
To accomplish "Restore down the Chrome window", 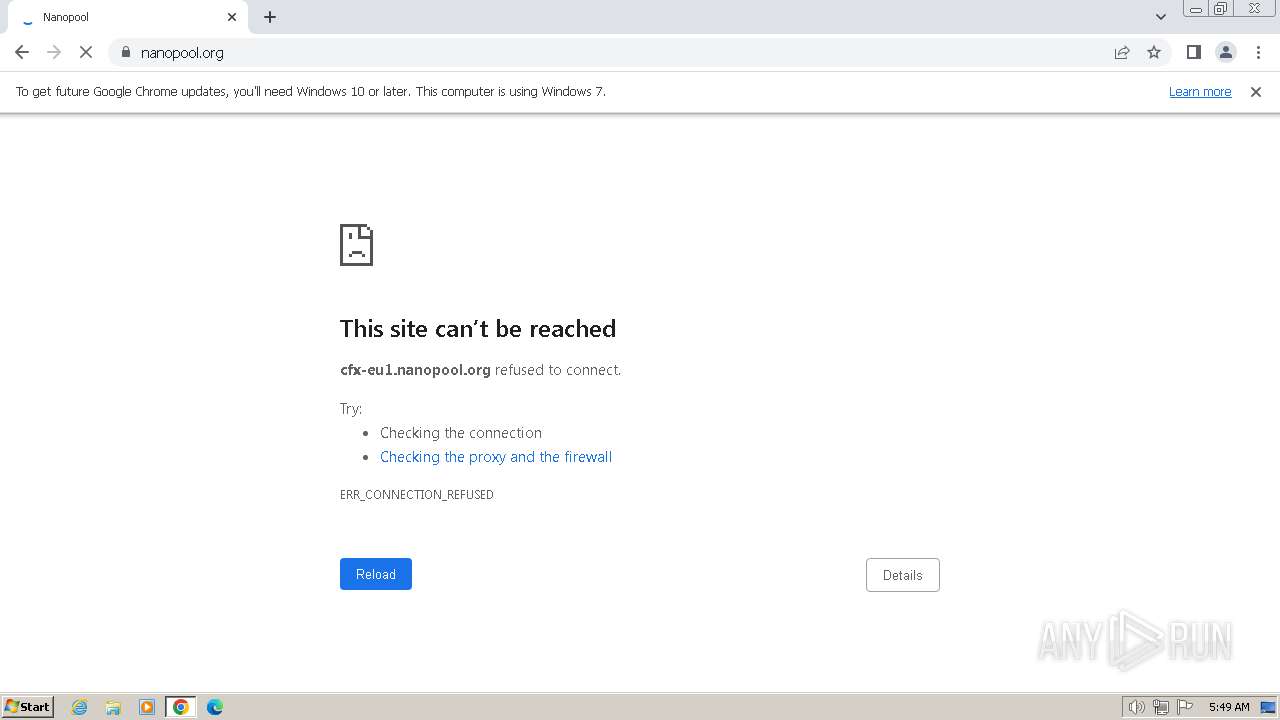I will click(x=1221, y=9).
